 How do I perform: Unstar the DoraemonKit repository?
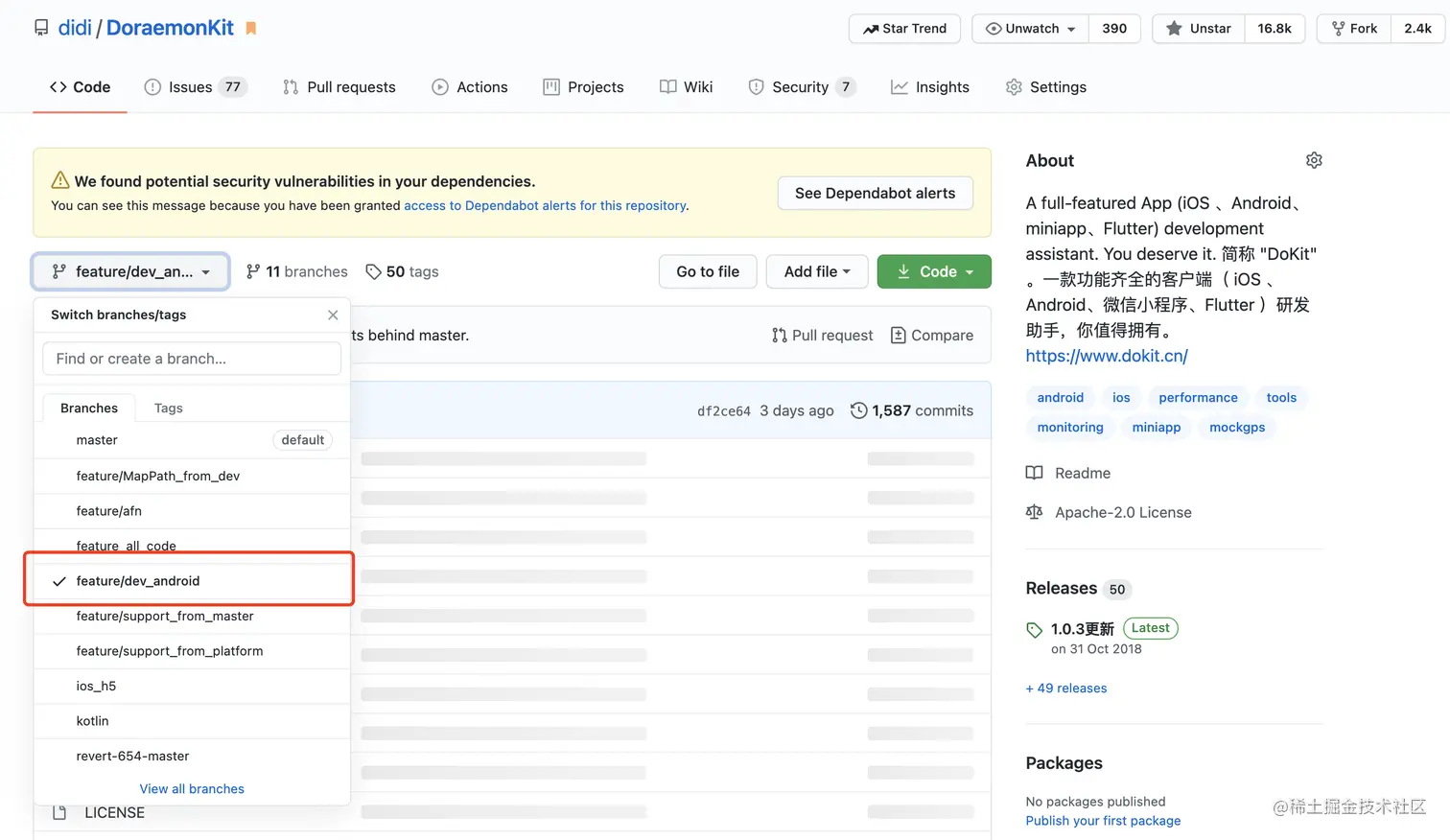point(1199,29)
